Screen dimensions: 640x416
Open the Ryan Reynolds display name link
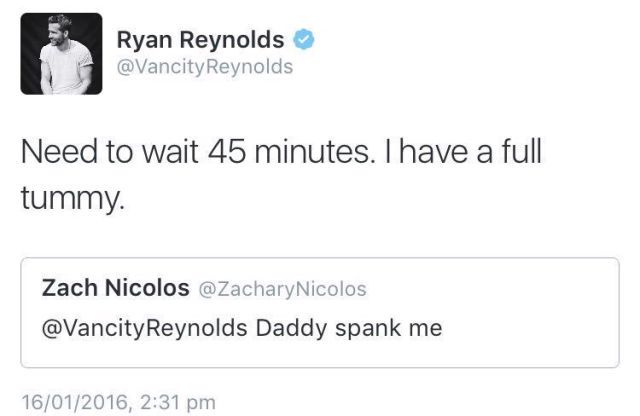click(x=200, y=40)
